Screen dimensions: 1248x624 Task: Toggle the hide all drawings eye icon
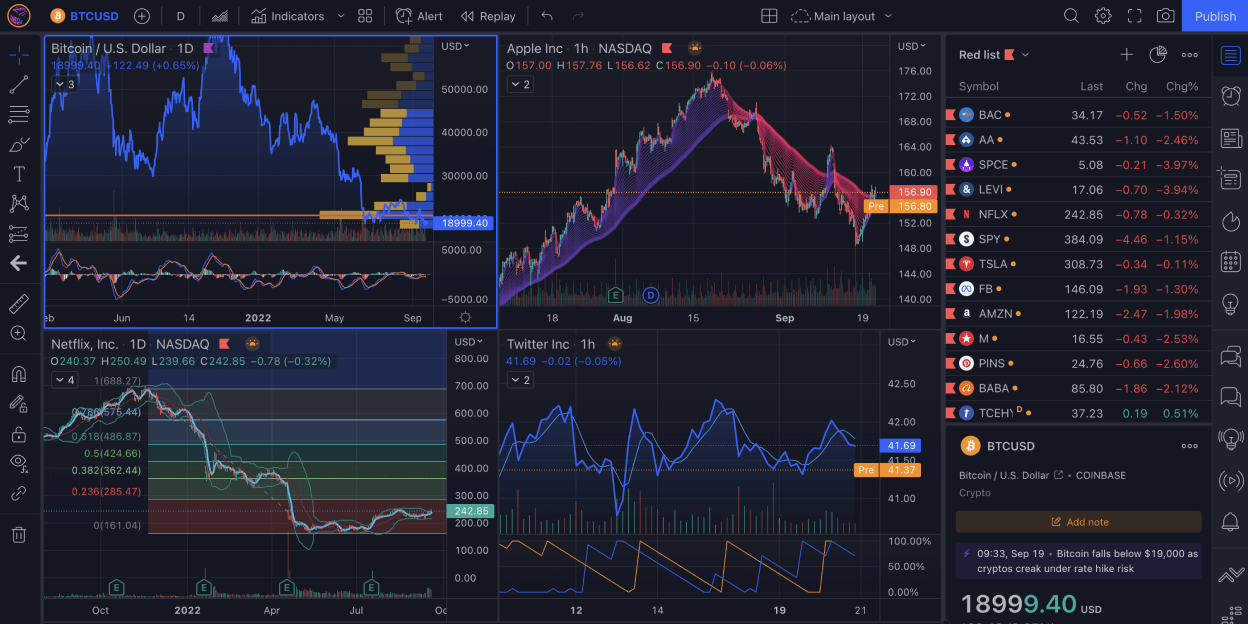coord(18,462)
